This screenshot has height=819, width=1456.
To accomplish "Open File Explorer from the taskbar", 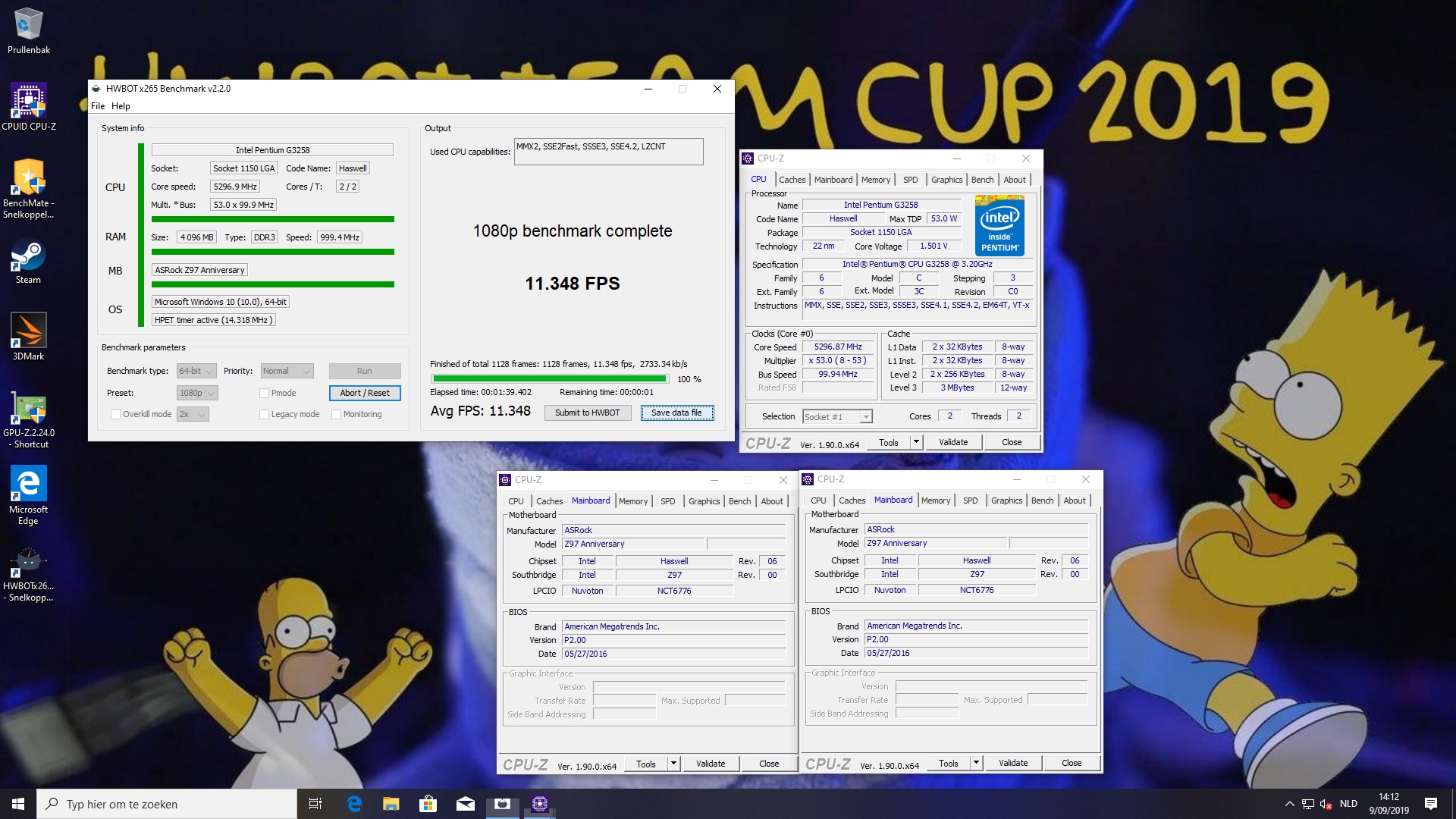I will click(391, 804).
